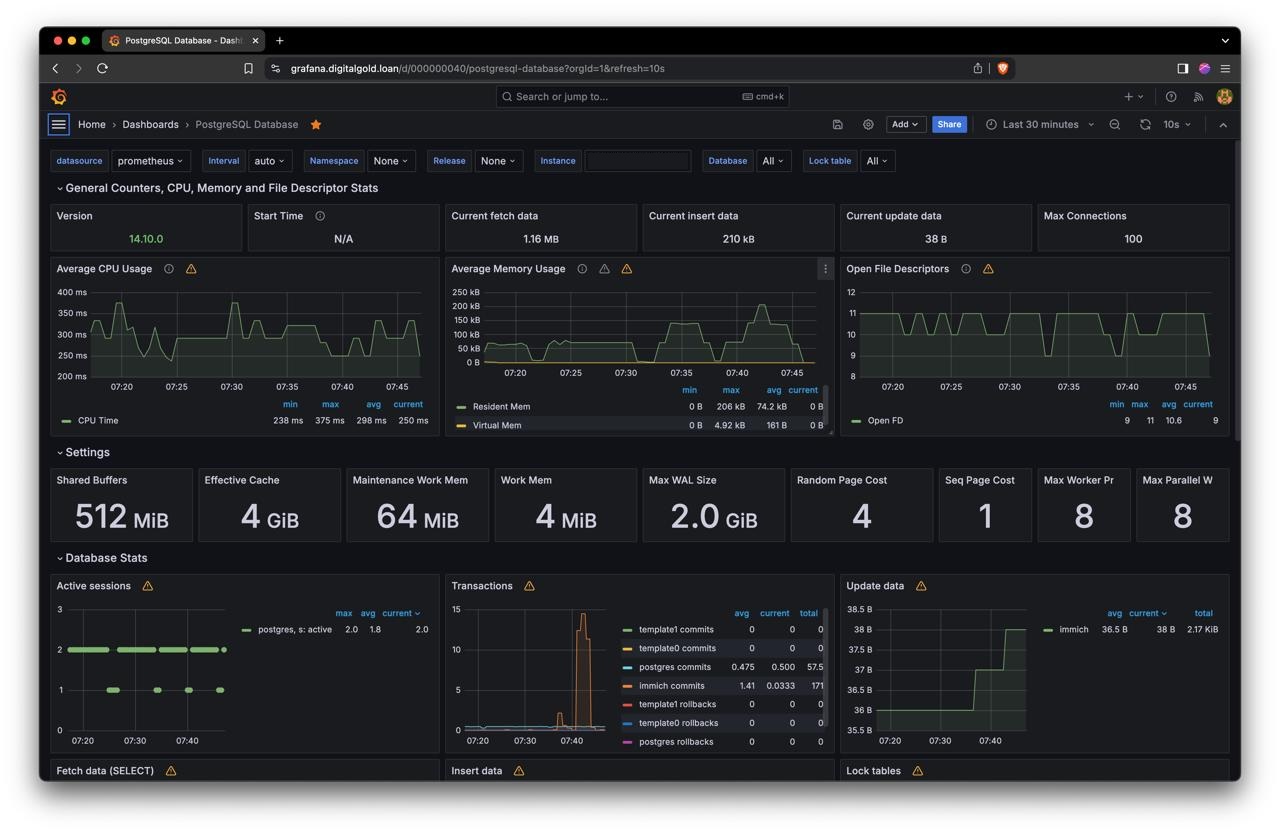Click the Share button

pos(949,125)
